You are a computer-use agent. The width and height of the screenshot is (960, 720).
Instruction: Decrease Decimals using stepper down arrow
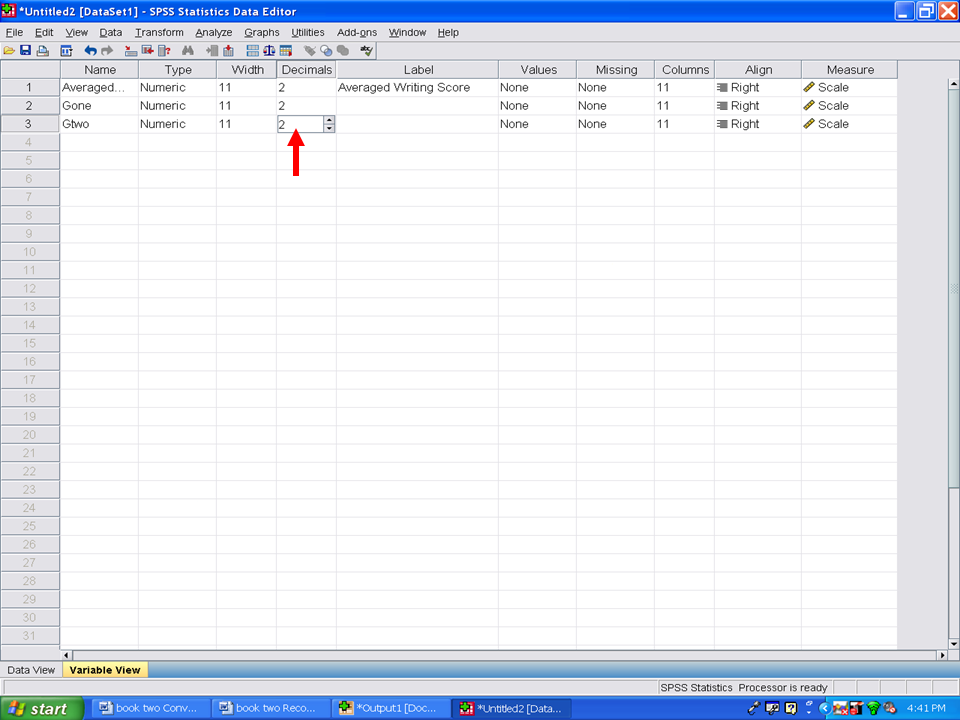329,128
